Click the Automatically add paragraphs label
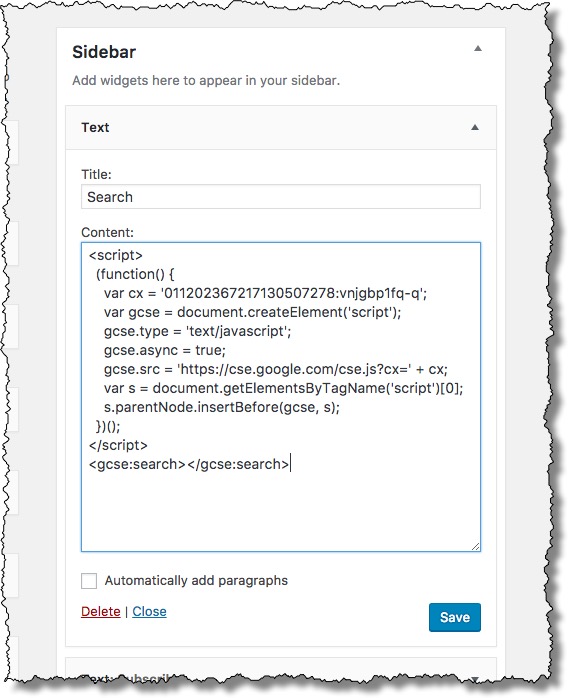 pyautogui.click(x=196, y=580)
